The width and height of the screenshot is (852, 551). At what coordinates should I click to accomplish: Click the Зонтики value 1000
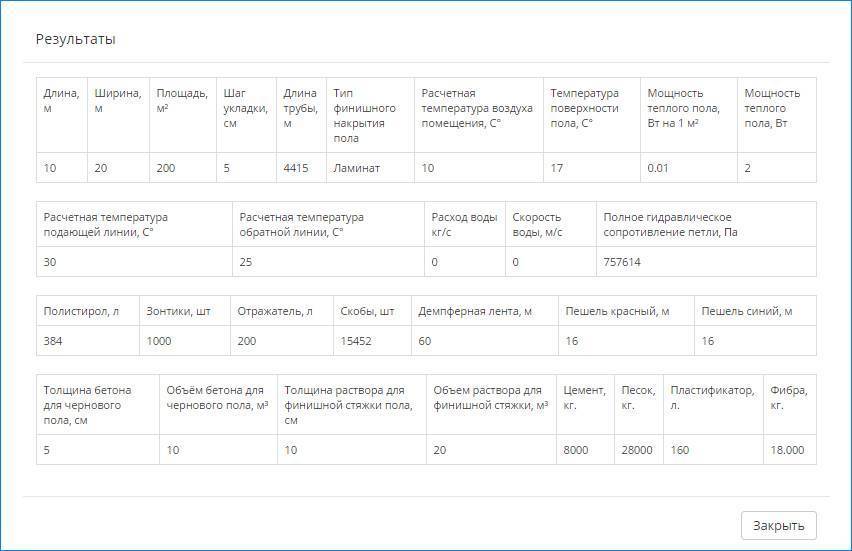[x=159, y=341]
